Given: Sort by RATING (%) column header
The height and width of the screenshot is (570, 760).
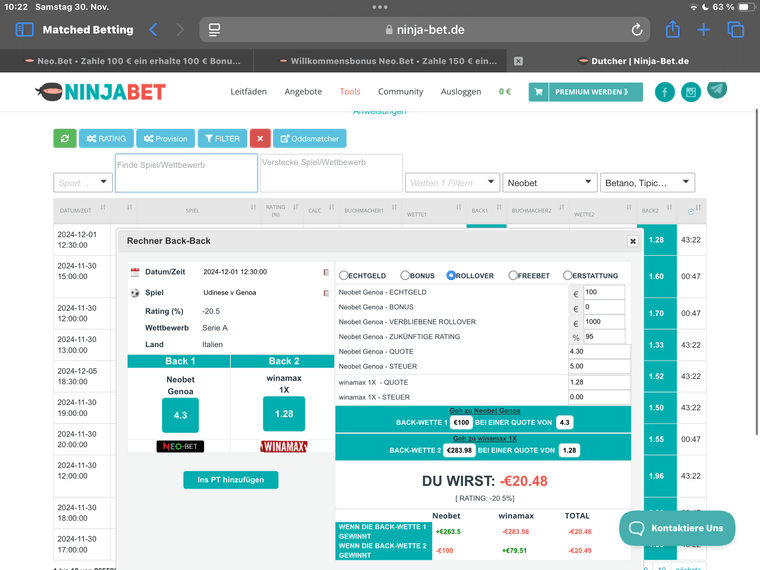Looking at the screenshot, I should click(x=282, y=211).
